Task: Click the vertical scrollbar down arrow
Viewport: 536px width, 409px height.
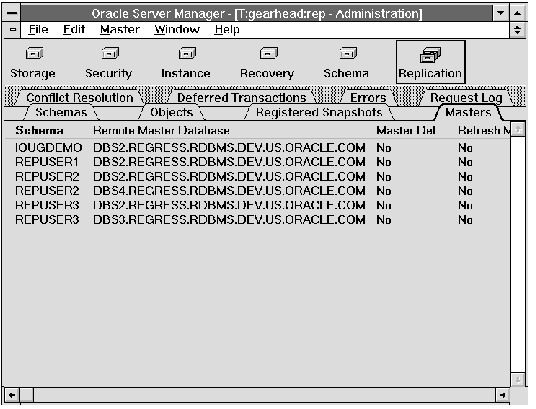Action: point(518,380)
